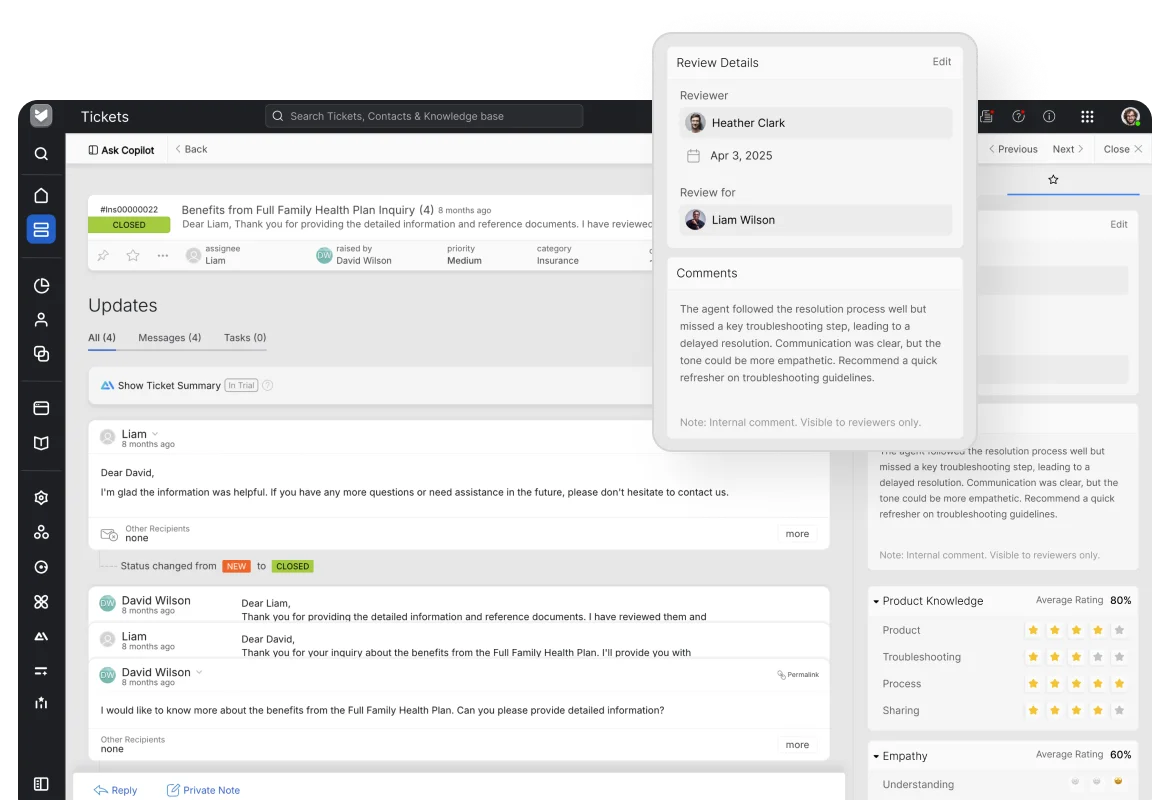Go to the Next ticket
The height and width of the screenshot is (800, 1168).
[1068, 149]
